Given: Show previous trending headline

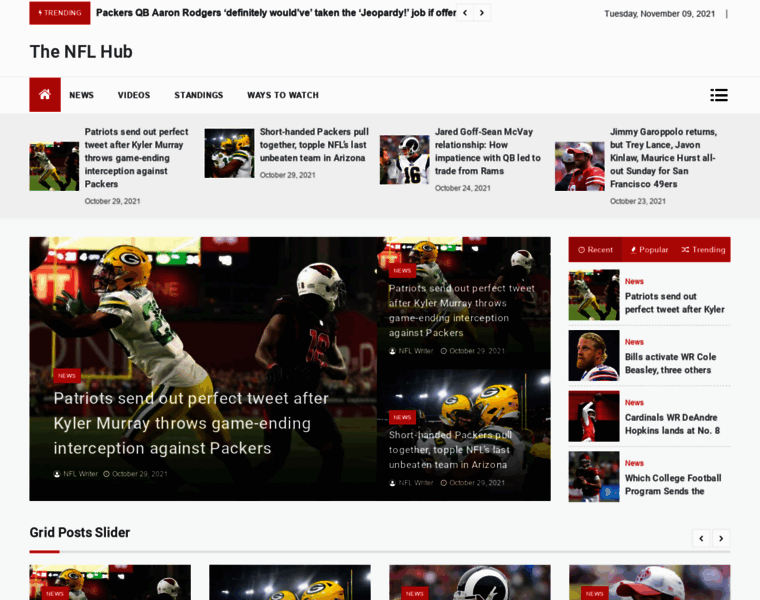Looking at the screenshot, I should click(465, 13).
